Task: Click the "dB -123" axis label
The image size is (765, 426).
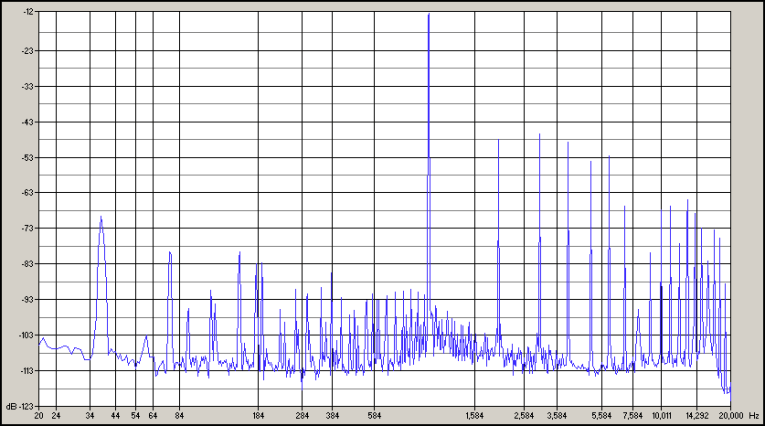Action: (x=20, y=406)
